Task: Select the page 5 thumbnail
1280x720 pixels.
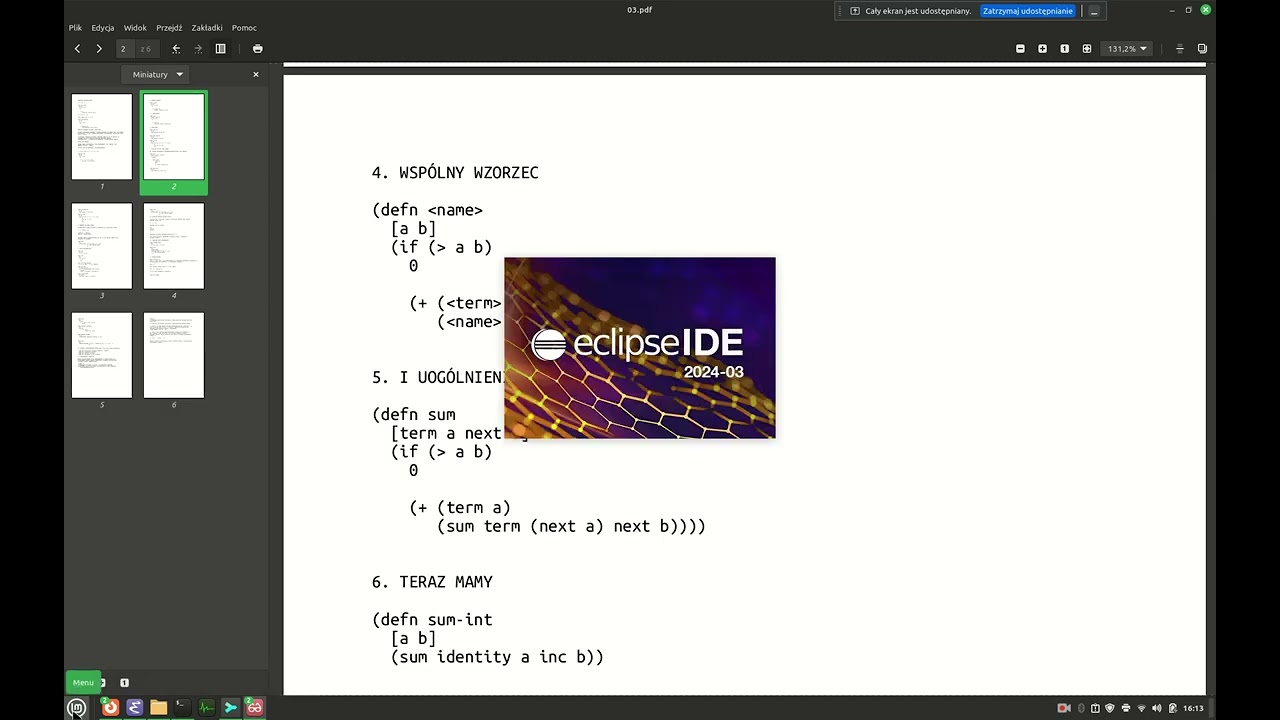Action: (x=102, y=355)
